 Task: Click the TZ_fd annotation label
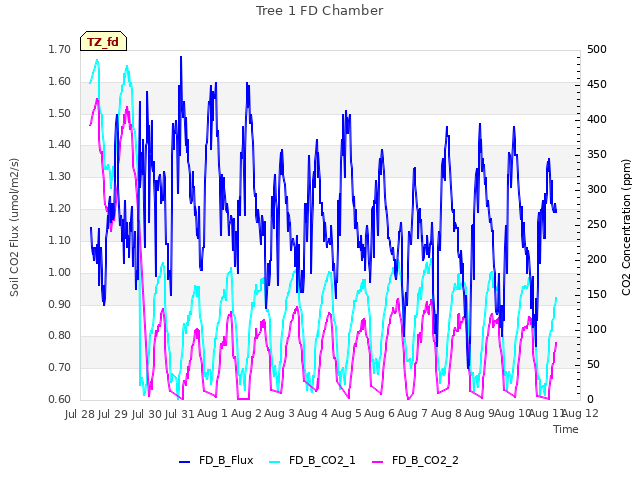103,42
